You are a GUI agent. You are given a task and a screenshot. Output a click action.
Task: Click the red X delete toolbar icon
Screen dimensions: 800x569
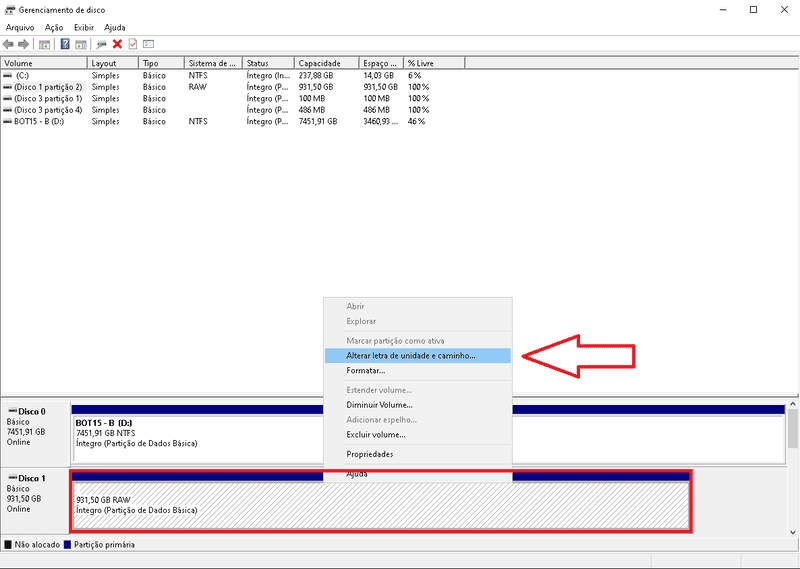pyautogui.click(x=117, y=44)
